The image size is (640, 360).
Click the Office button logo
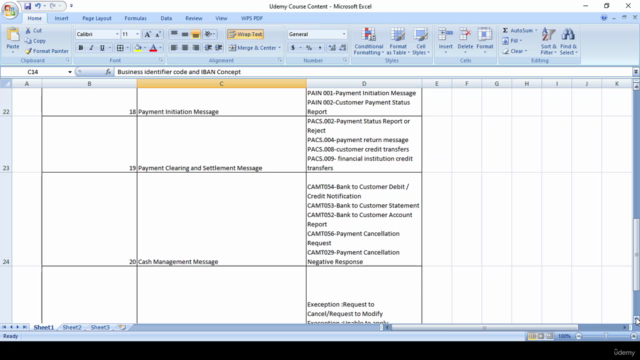(x=10, y=10)
